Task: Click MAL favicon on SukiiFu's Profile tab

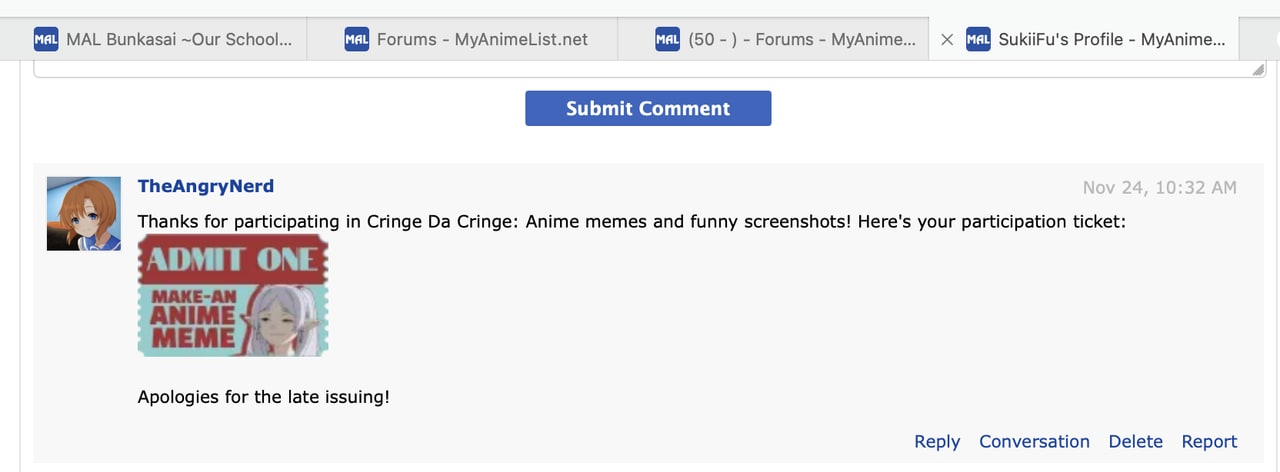Action: (x=979, y=40)
